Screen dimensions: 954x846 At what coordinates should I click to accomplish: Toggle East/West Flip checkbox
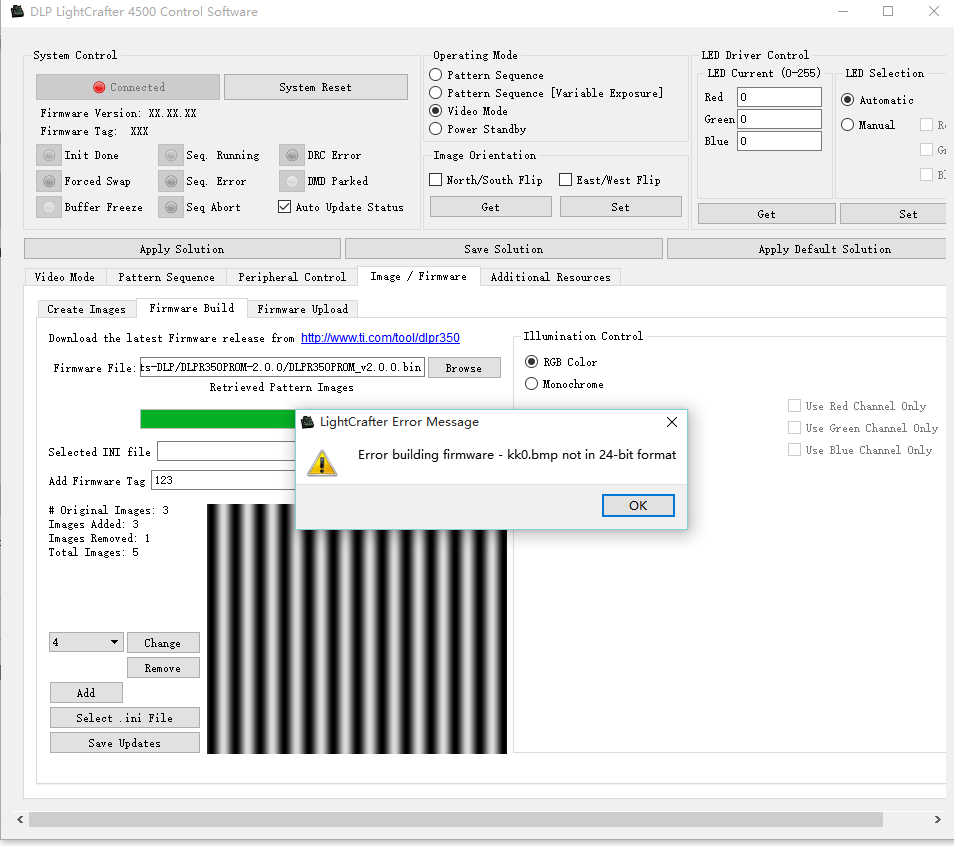tap(565, 180)
